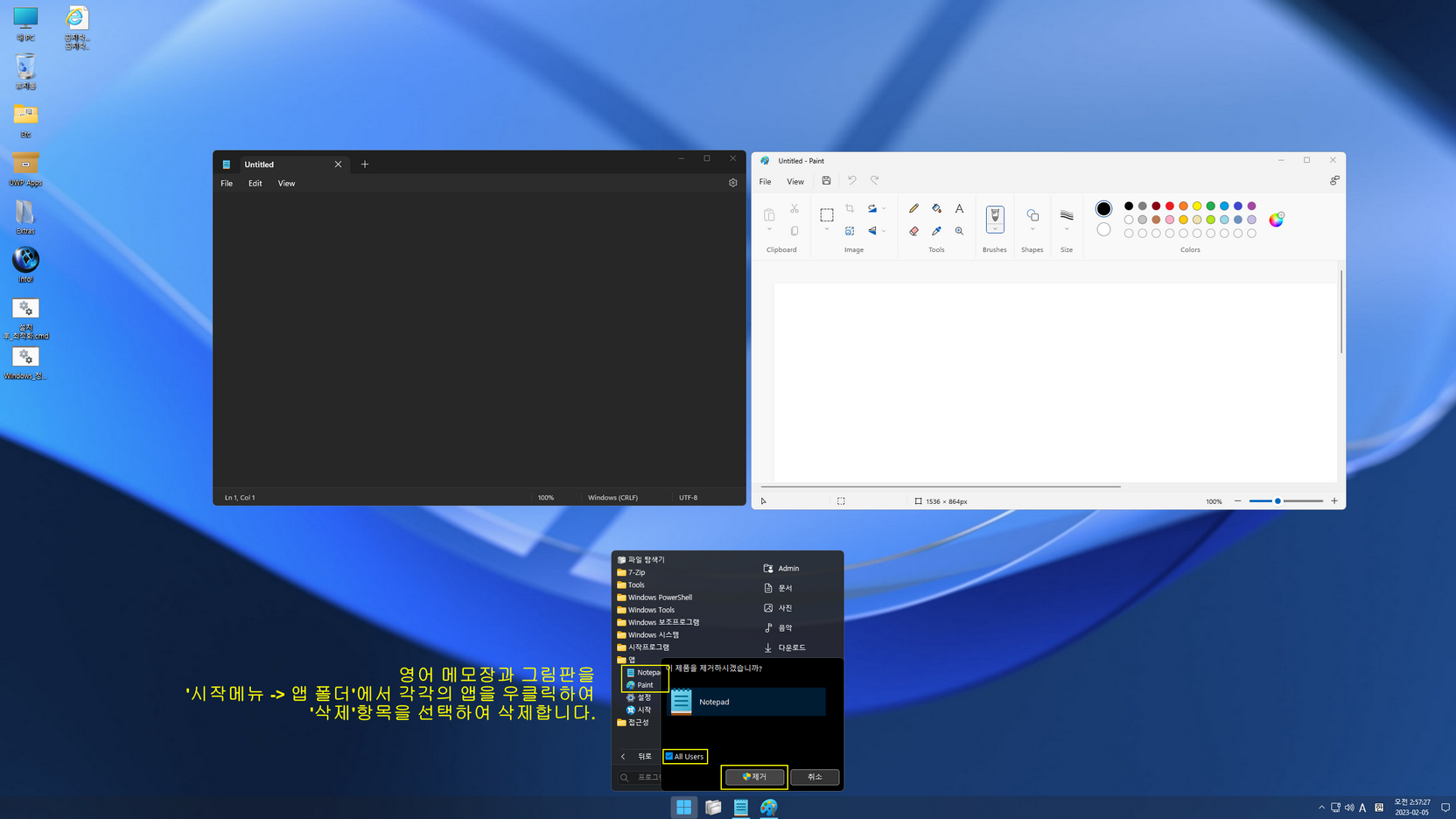The image size is (1456, 819).
Task: Select the rectangular Selection tool in Paint
Action: pos(827,214)
